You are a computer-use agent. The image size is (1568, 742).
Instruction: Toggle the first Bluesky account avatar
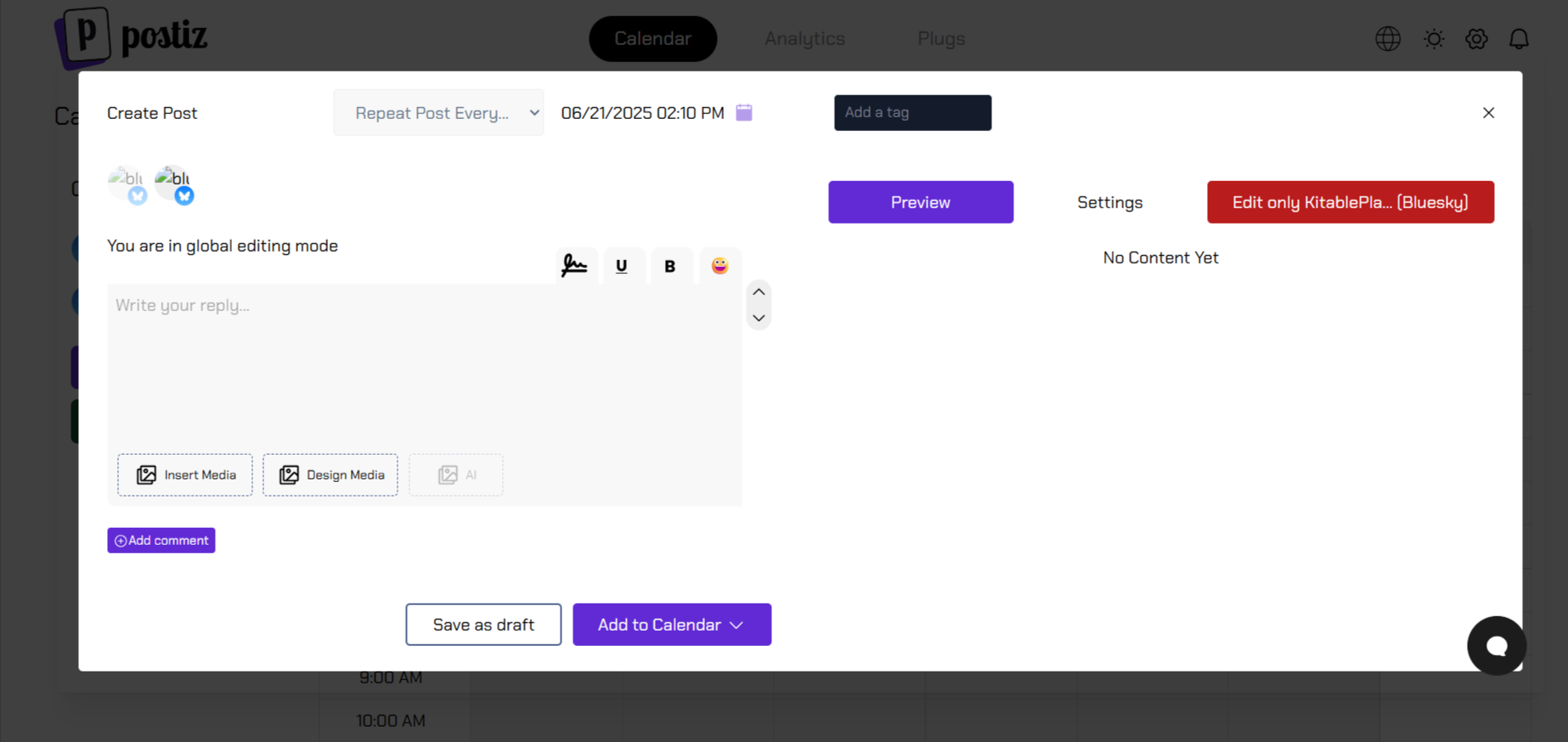tap(127, 184)
